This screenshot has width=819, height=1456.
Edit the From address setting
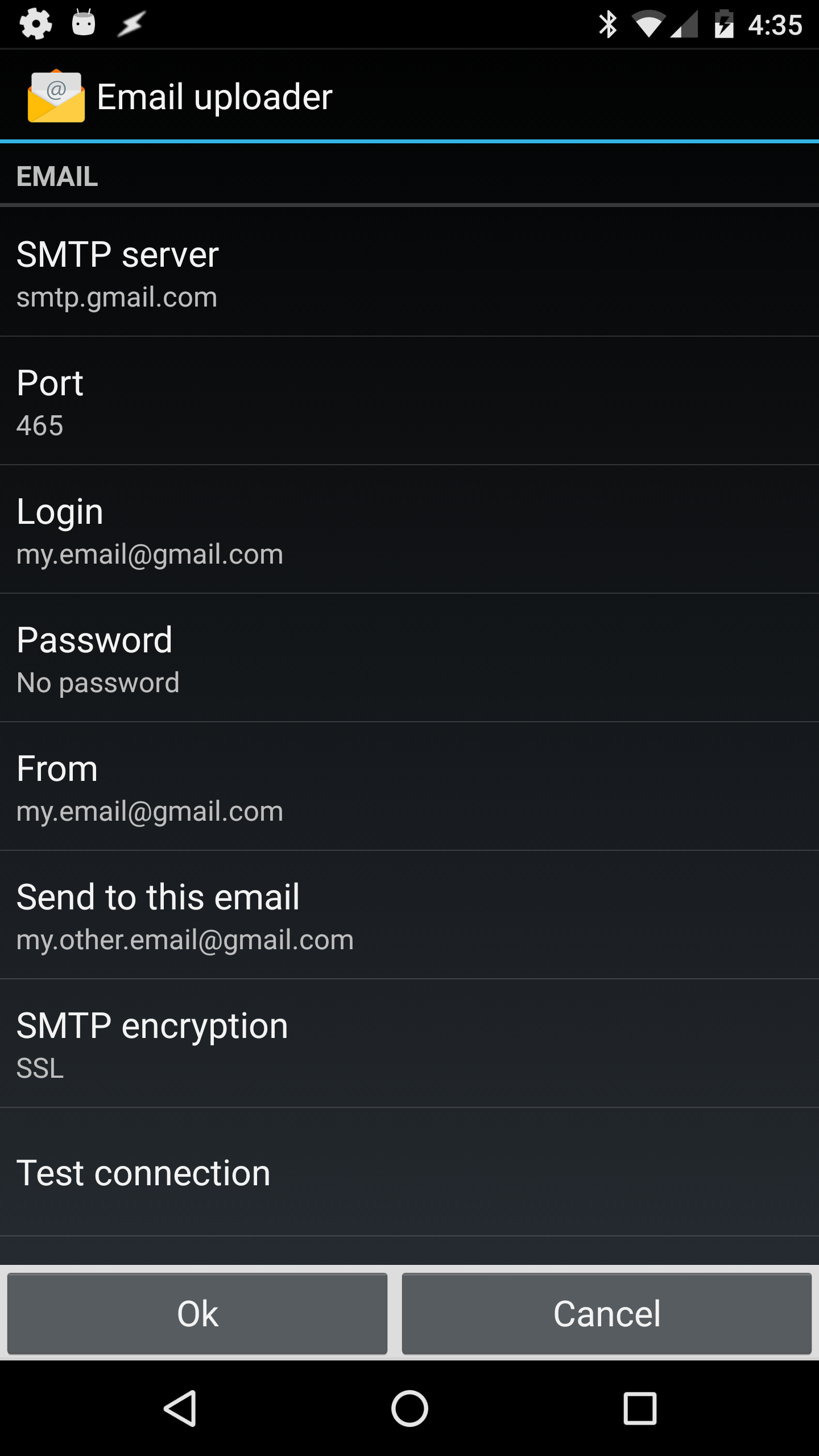tap(409, 786)
